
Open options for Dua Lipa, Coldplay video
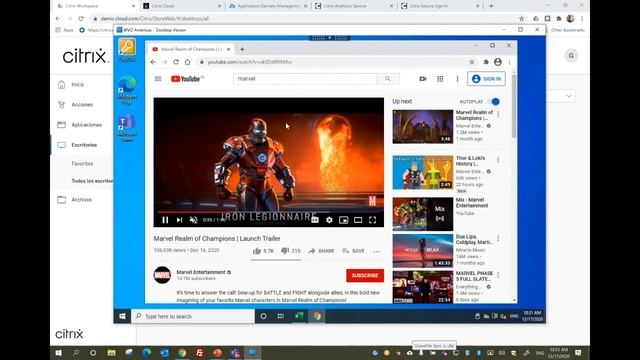pyautogui.click(x=498, y=238)
